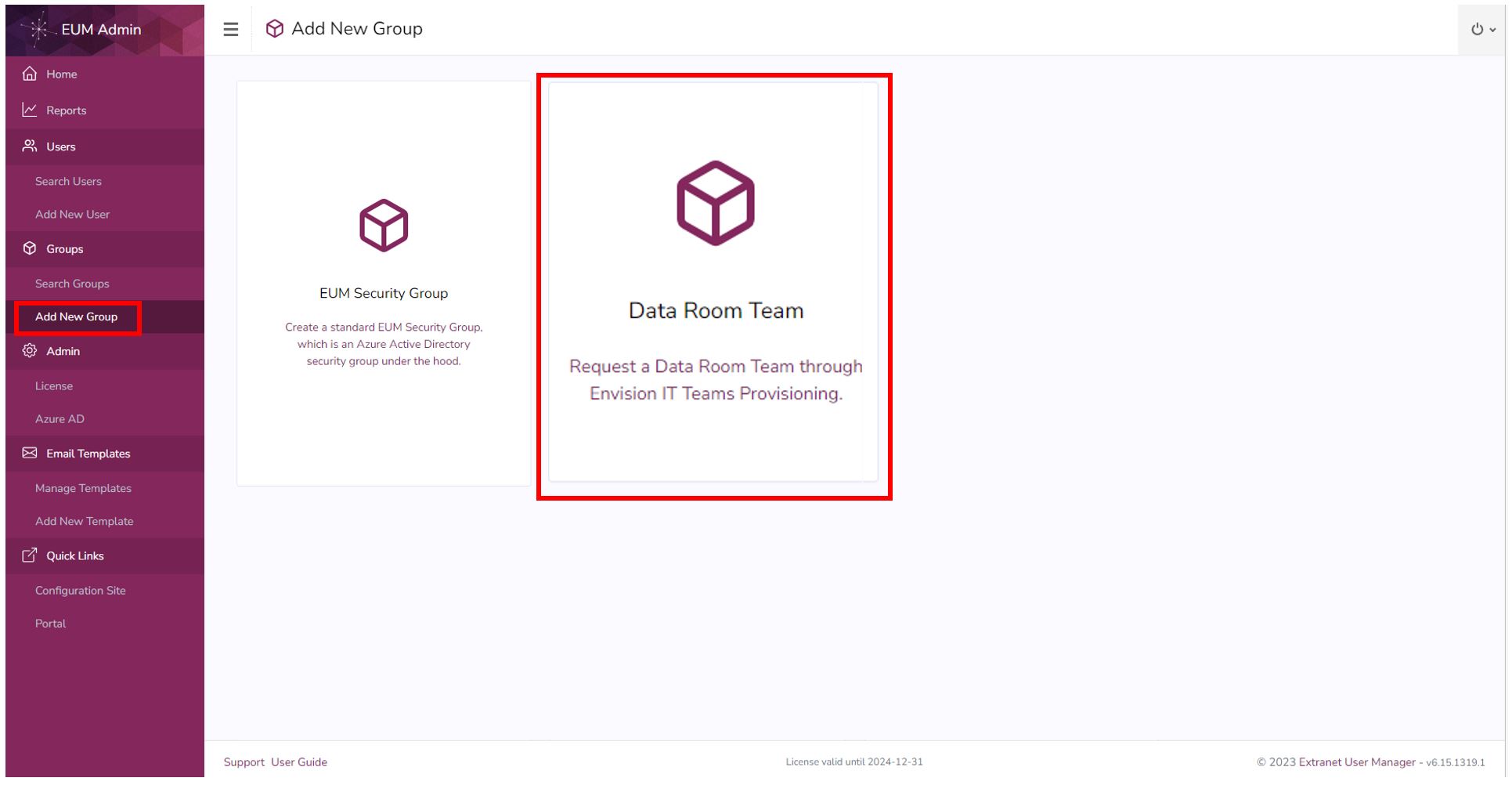Select Add New Template
Image resolution: width=1512 pixels, height=785 pixels.
84,521
